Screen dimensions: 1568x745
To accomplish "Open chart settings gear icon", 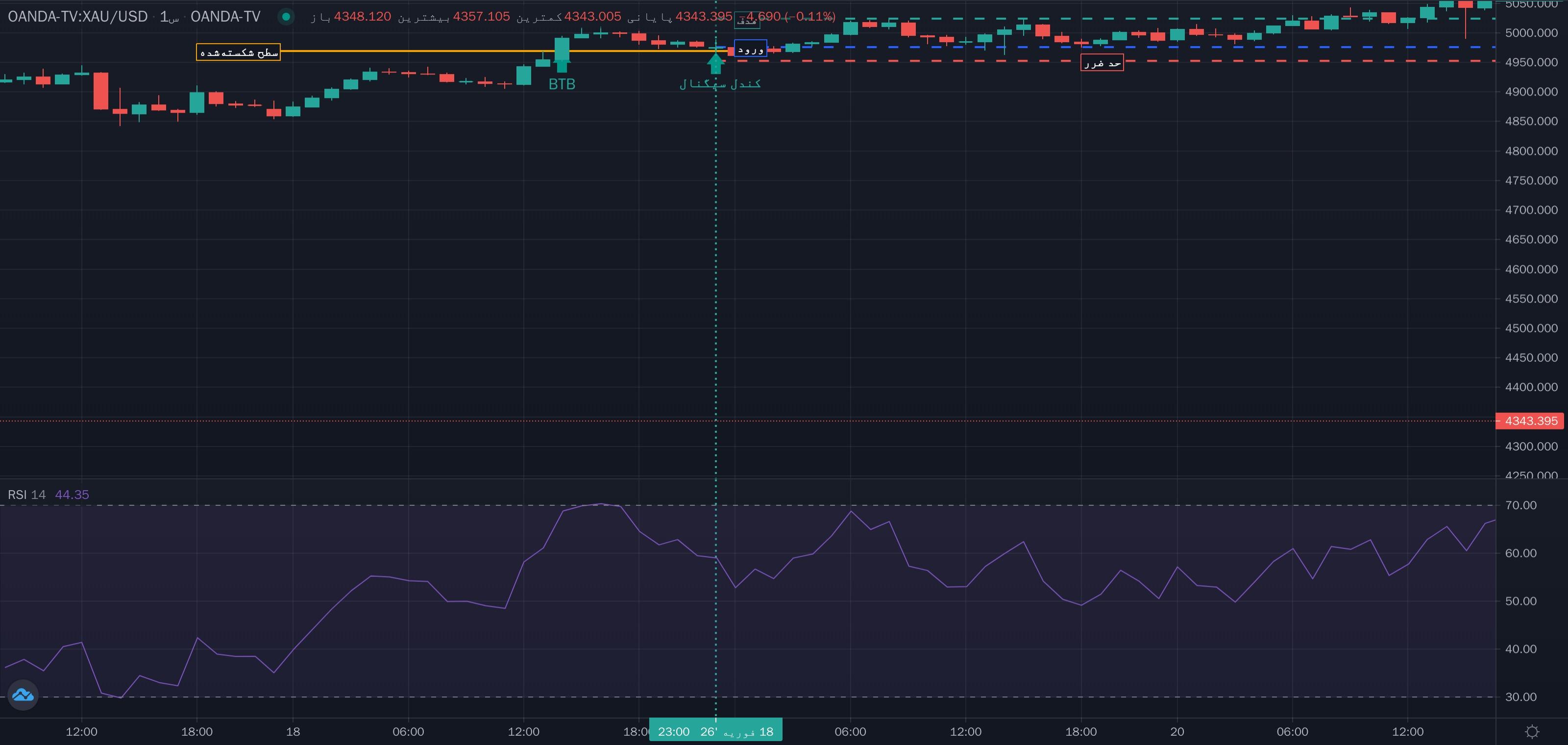I will pyautogui.click(x=1532, y=732).
